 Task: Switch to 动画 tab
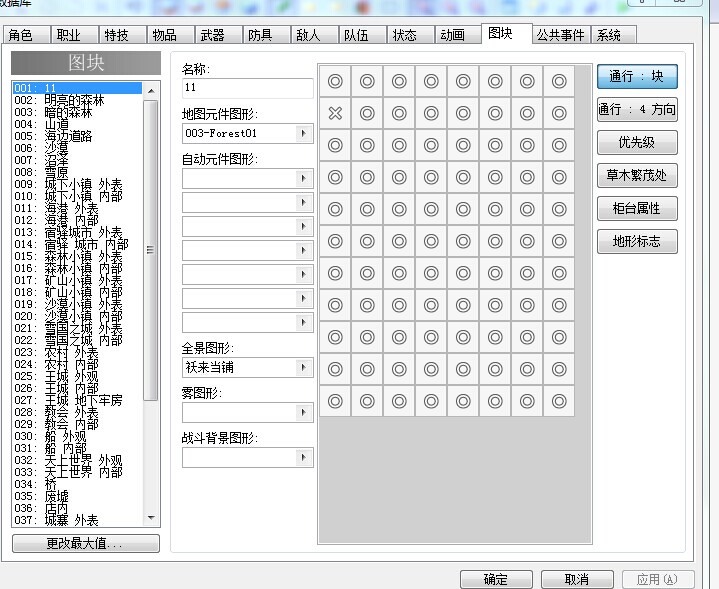[x=458, y=35]
